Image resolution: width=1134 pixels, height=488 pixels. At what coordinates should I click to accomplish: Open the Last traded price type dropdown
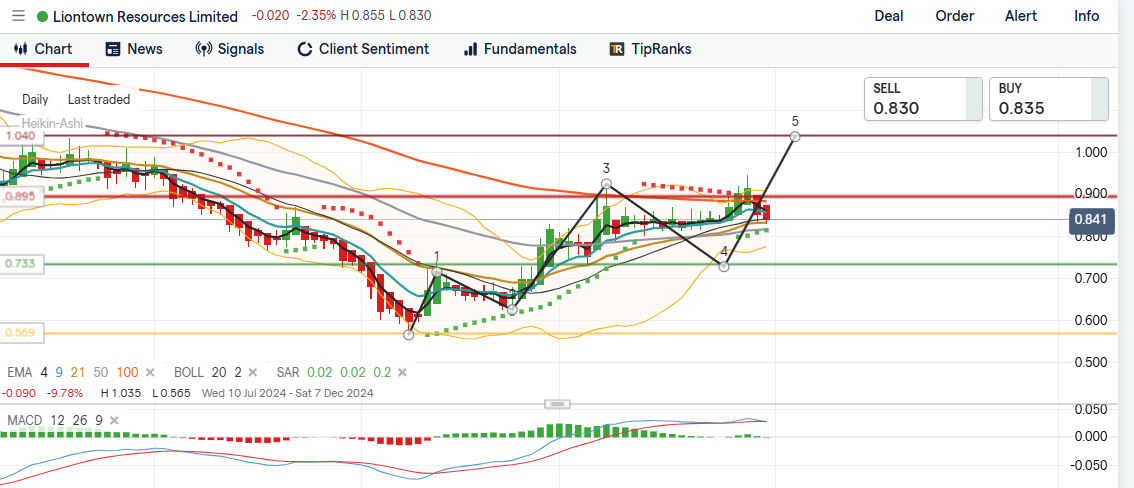(98, 99)
